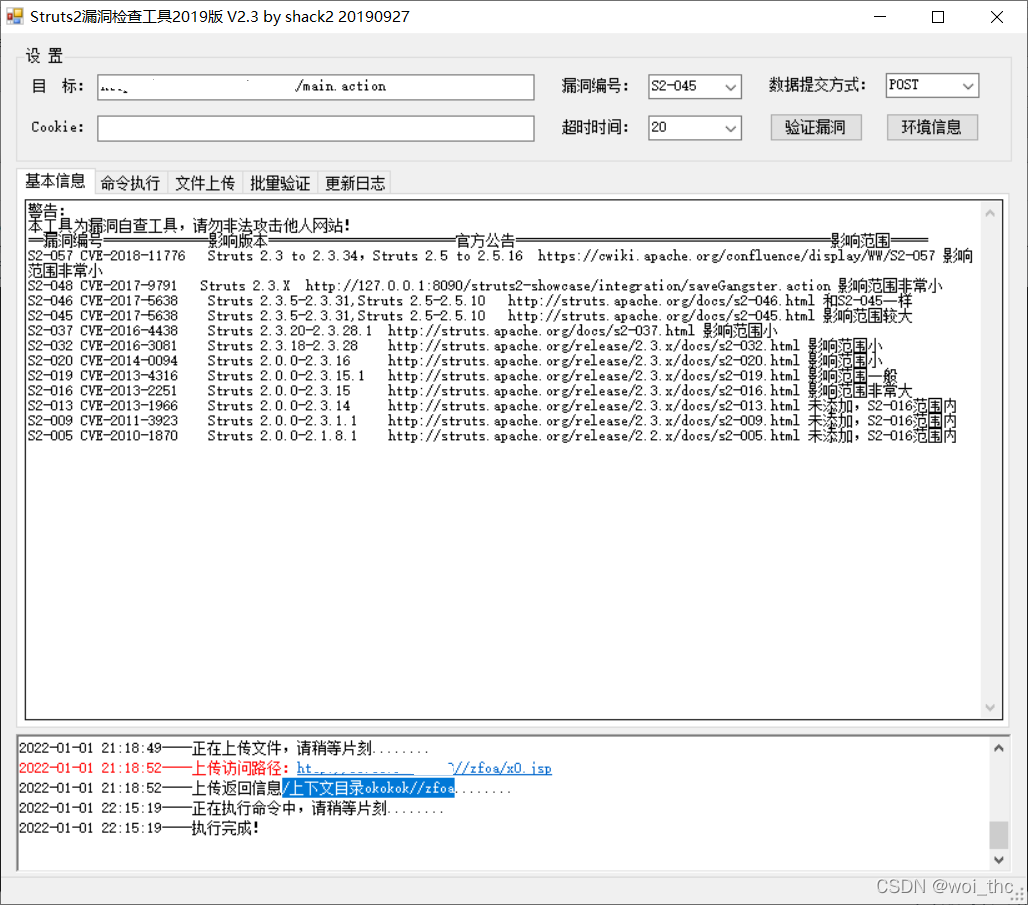The image size is (1028, 905).
Task: Click the S2-016 CVE-2013-2251 row
Action: tap(469, 392)
